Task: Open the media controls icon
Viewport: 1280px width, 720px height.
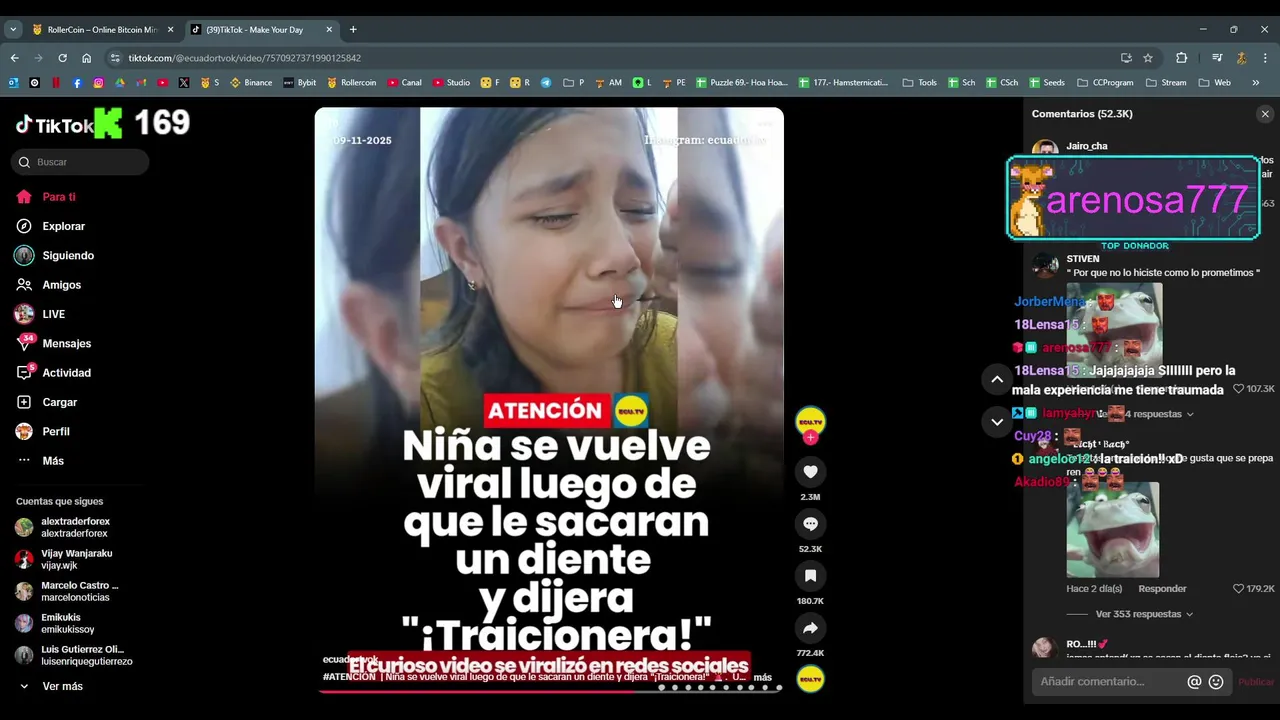Action: (1217, 58)
